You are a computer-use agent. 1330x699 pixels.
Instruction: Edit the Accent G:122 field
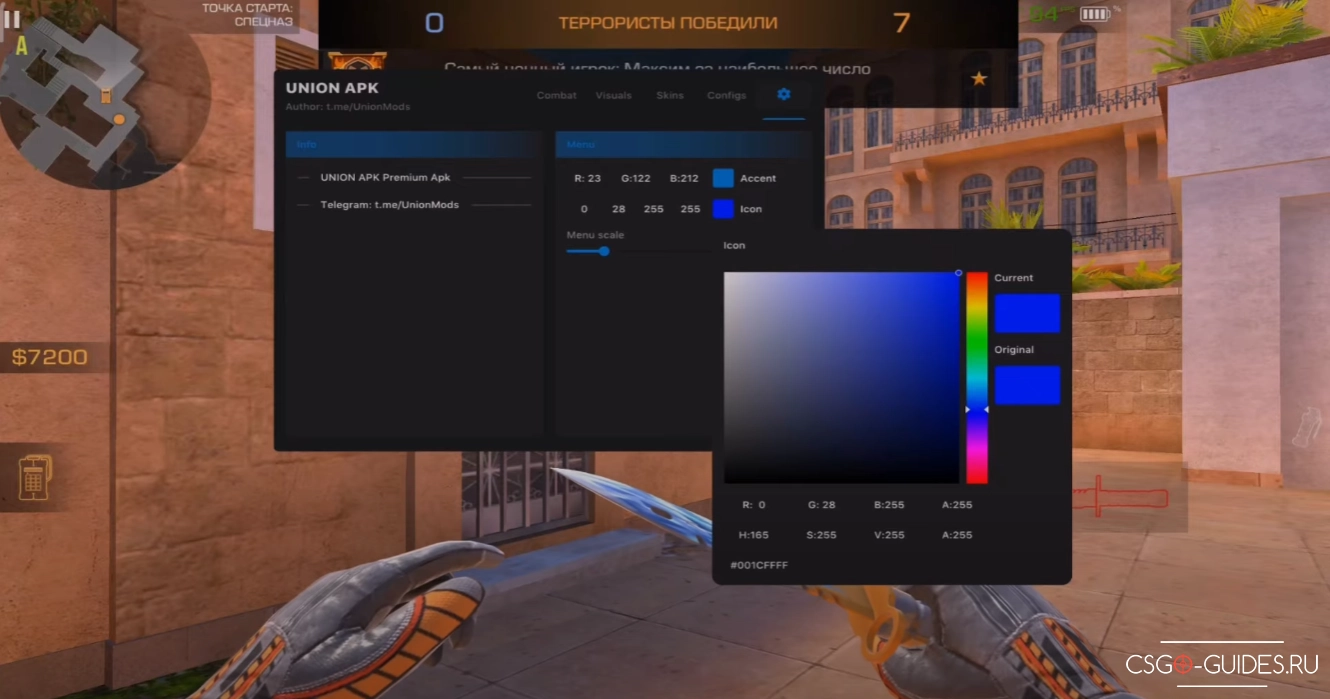click(x=636, y=178)
